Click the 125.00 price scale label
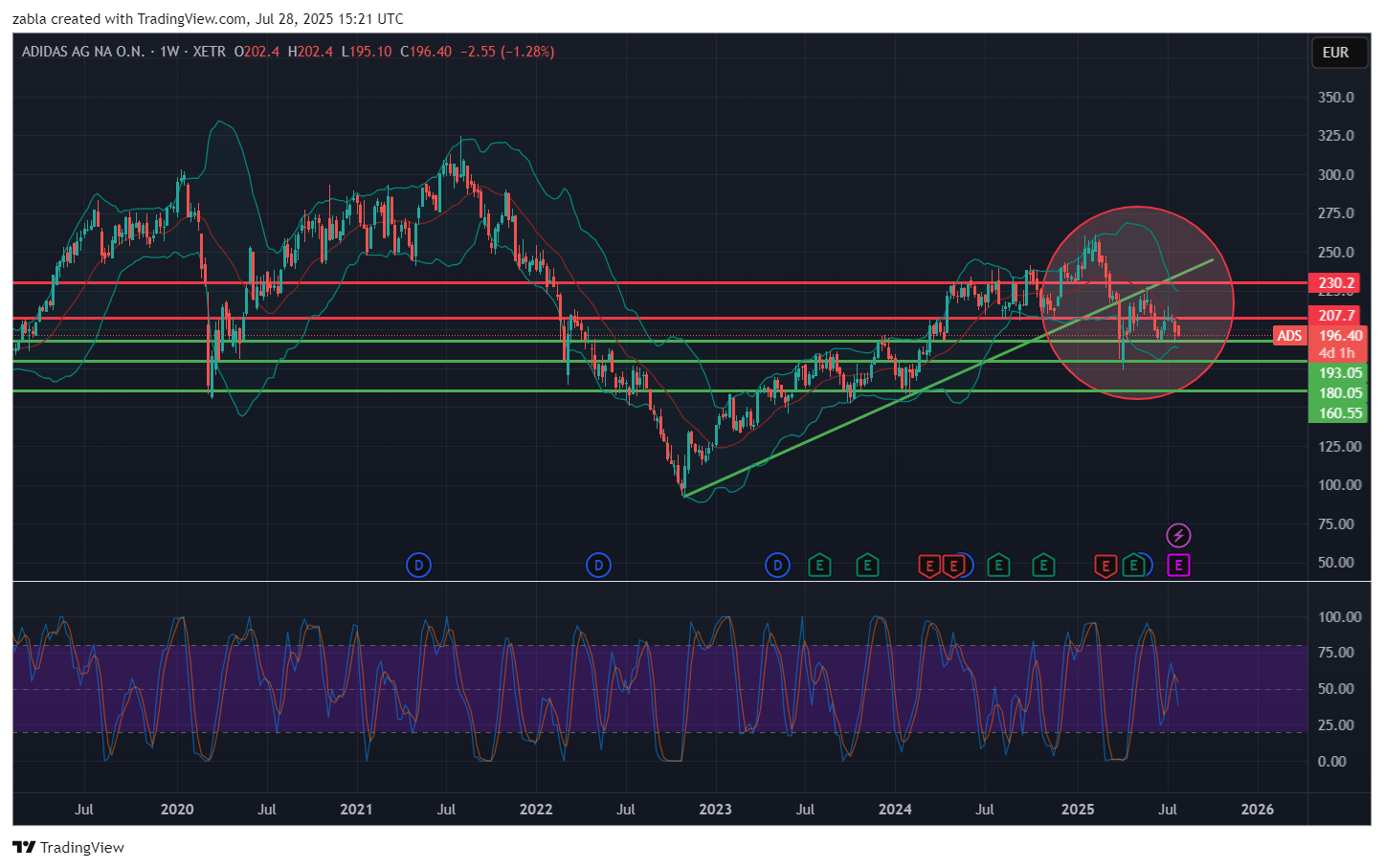Viewport: 1384px width, 868px height. 1339,447
